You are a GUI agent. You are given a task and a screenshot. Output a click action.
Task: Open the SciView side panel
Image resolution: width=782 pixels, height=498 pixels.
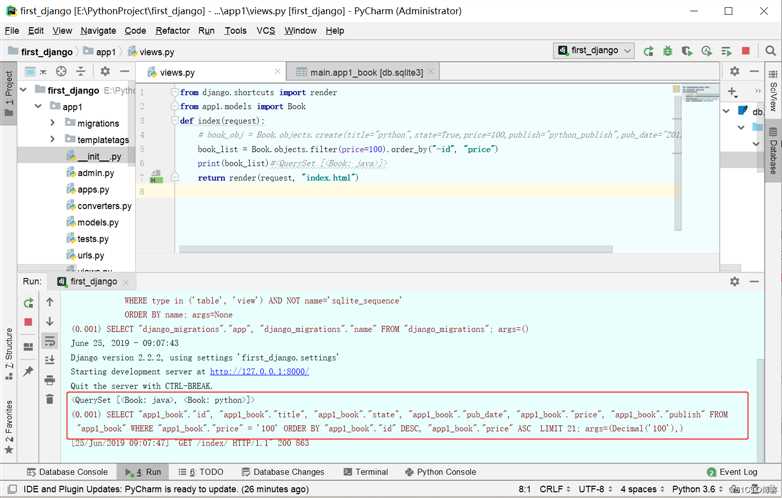773,91
